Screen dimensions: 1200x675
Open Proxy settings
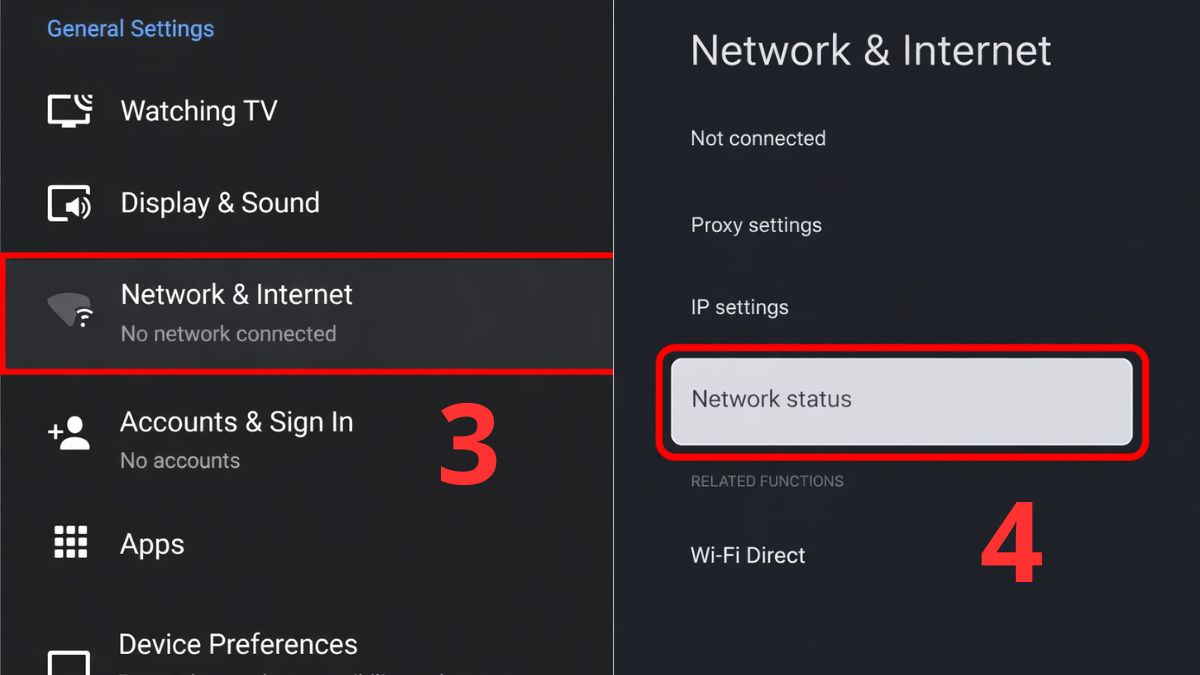point(756,225)
